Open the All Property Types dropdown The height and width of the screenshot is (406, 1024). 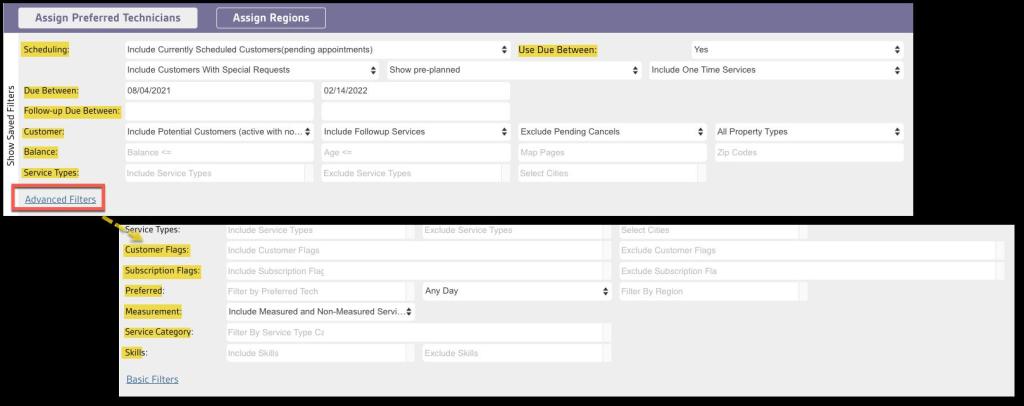point(808,132)
